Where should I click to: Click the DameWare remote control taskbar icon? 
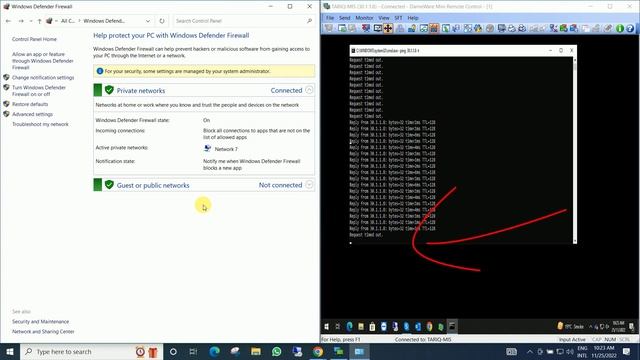pos(339,351)
